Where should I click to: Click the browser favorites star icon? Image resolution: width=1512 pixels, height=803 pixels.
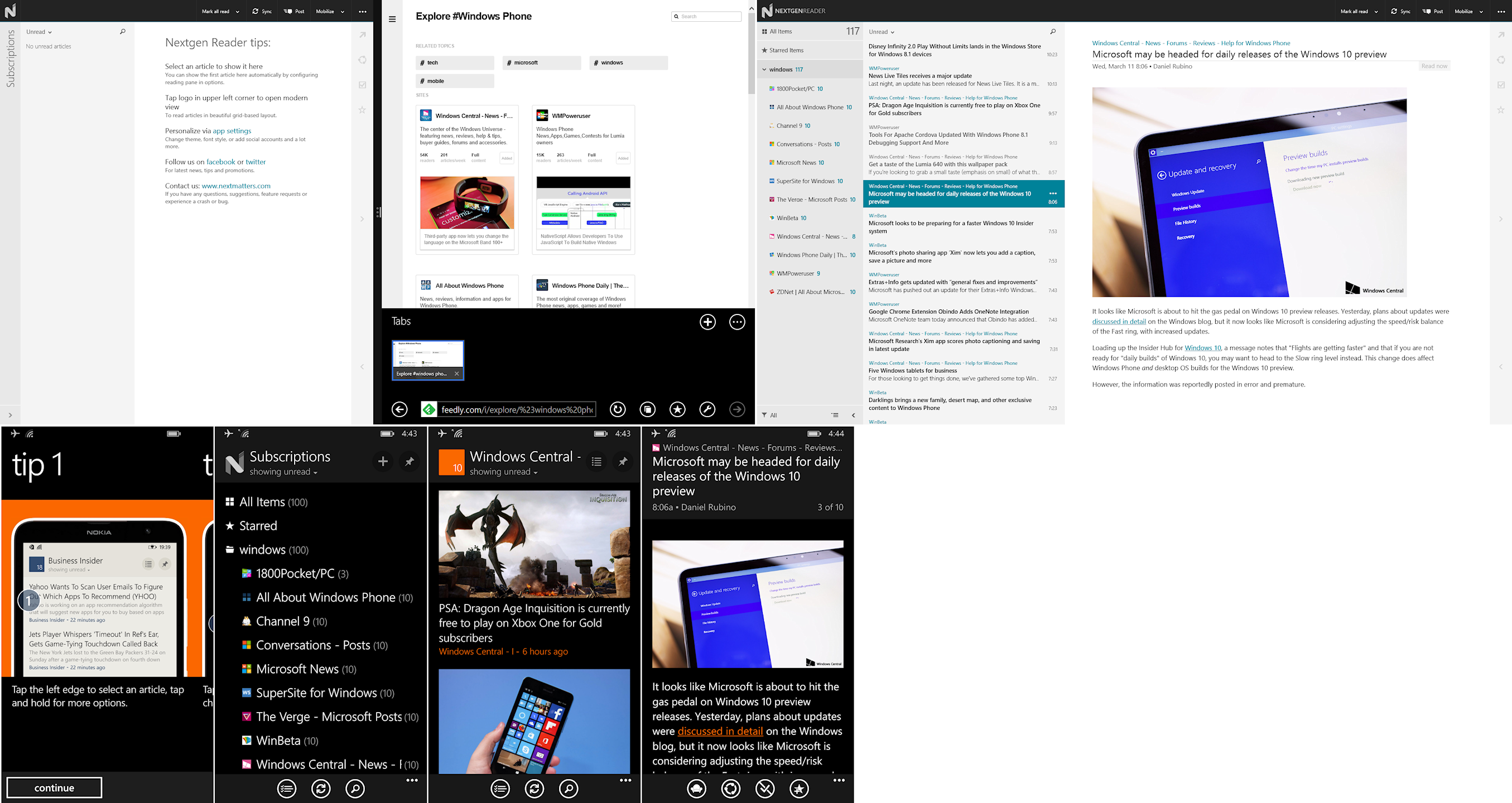(x=677, y=409)
